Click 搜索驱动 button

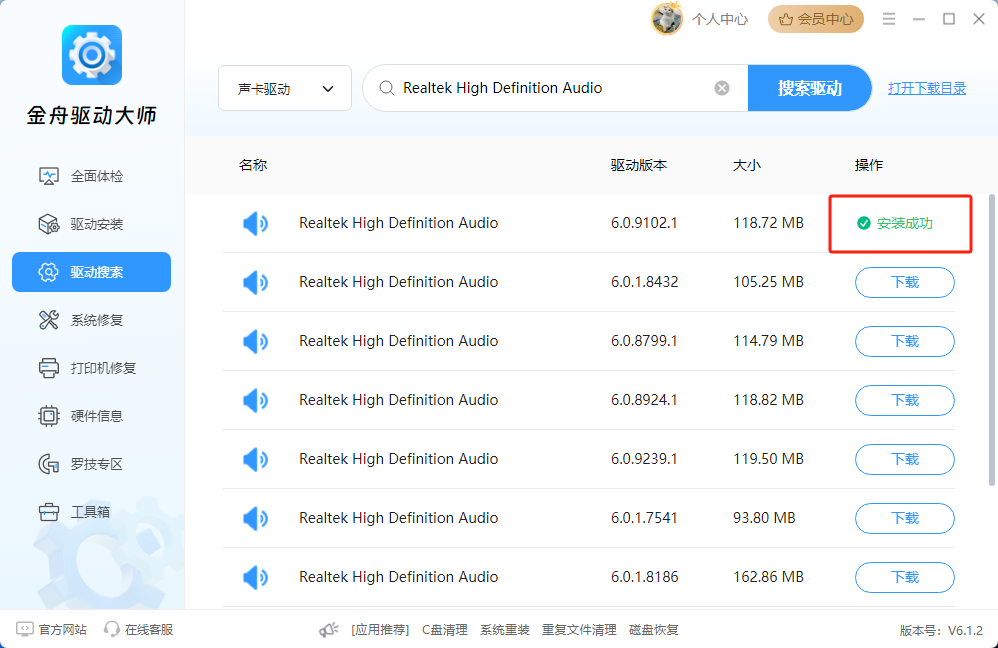pyautogui.click(x=810, y=88)
